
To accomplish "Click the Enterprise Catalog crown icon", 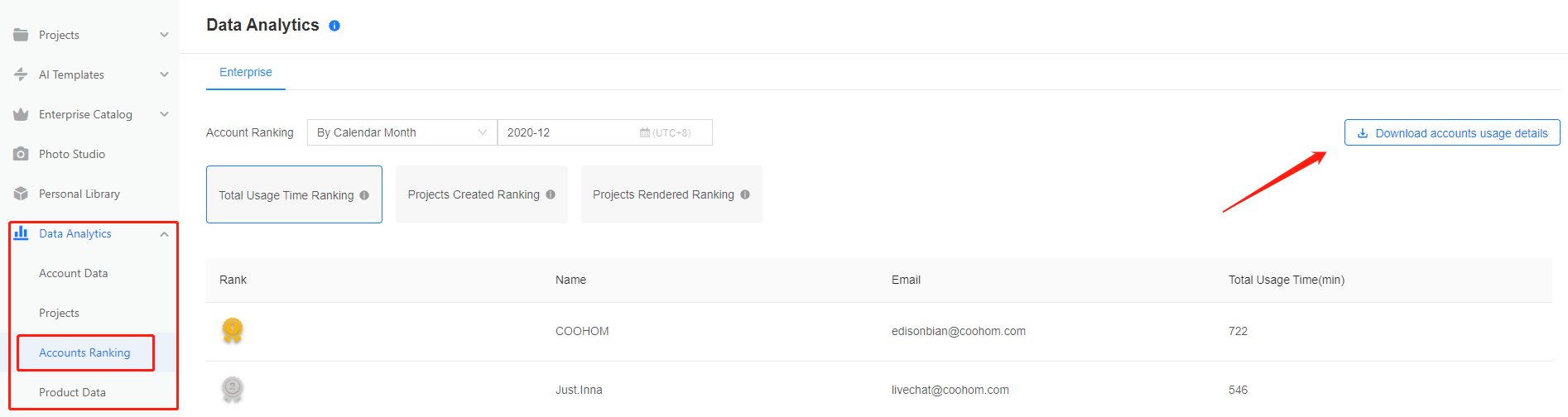I will point(21,114).
